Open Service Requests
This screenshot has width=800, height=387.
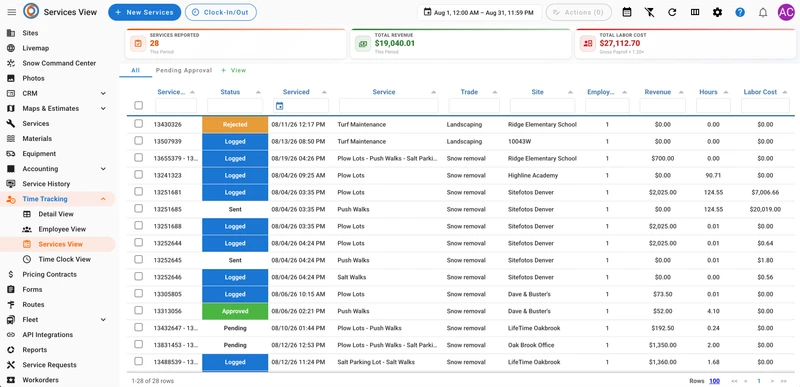pyautogui.click(x=49, y=365)
